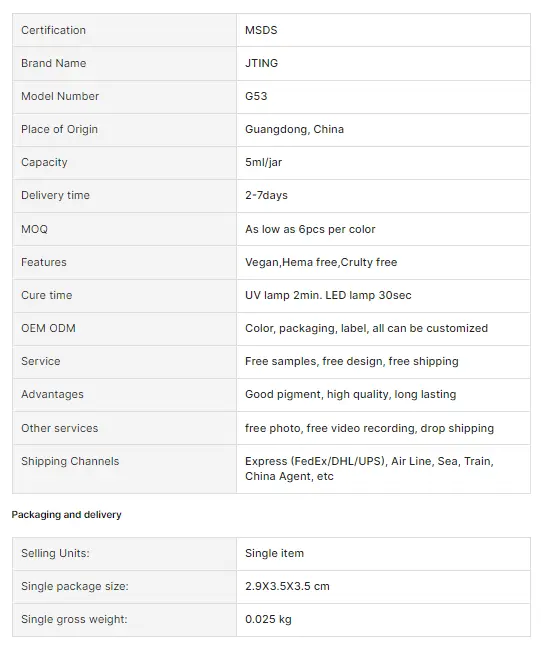Select the Vegan, Hema free features value
541x649 pixels.
(x=321, y=262)
